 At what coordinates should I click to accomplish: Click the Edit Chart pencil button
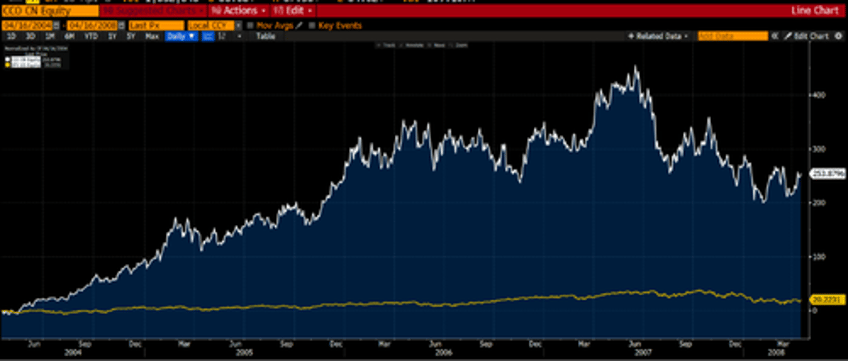(806, 36)
